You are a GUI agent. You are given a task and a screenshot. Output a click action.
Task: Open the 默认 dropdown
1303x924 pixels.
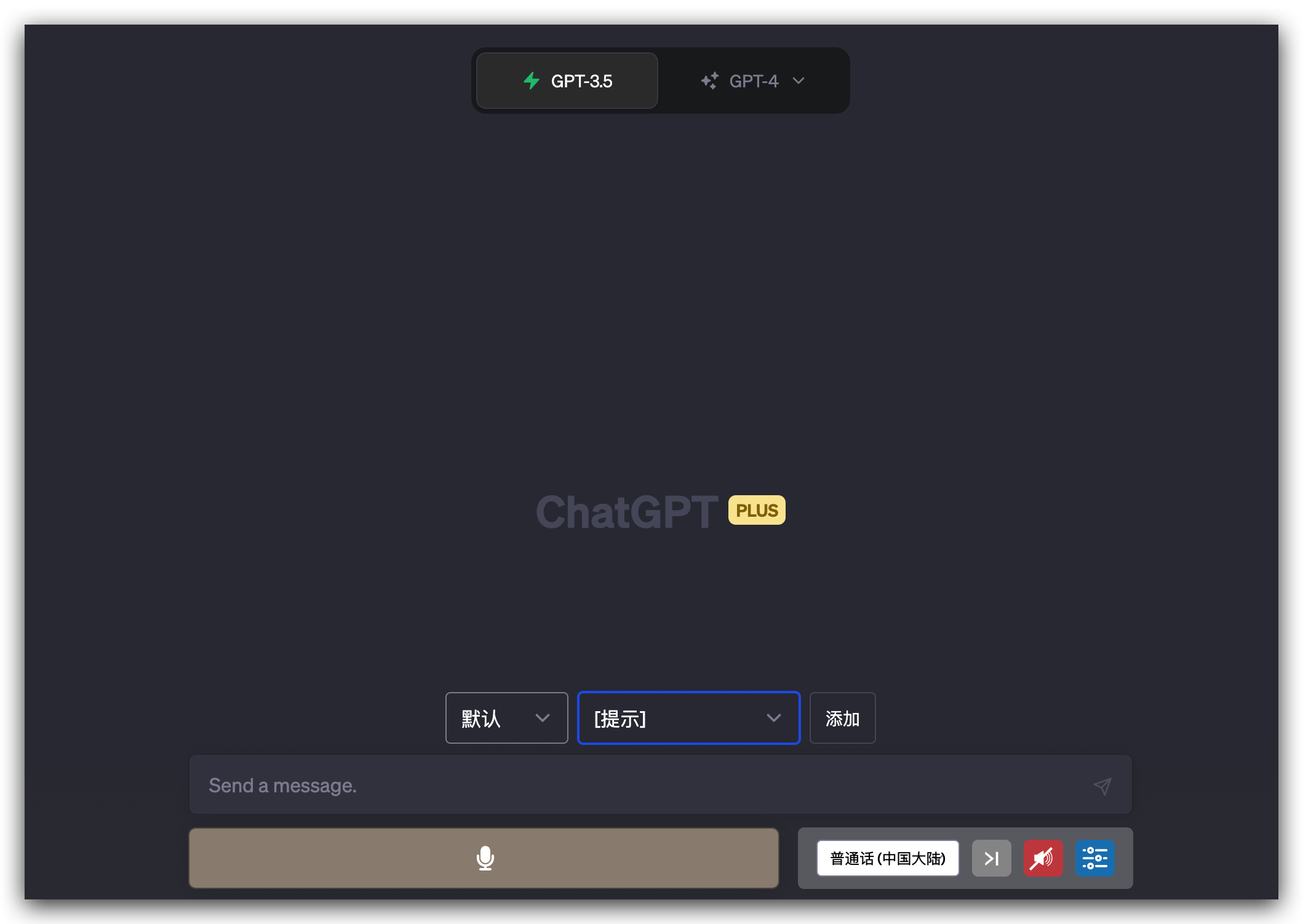pos(506,718)
